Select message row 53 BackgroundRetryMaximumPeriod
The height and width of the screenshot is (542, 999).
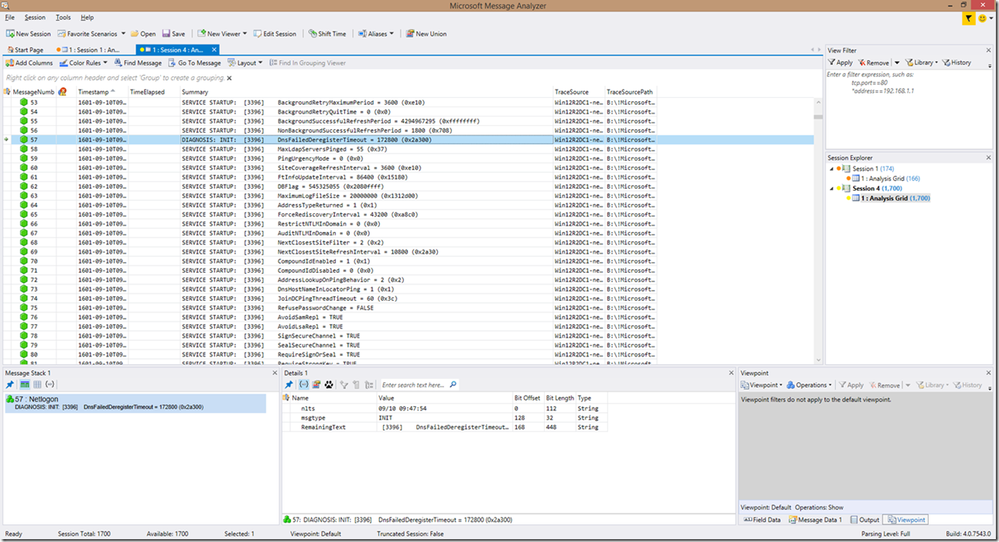tap(408, 102)
